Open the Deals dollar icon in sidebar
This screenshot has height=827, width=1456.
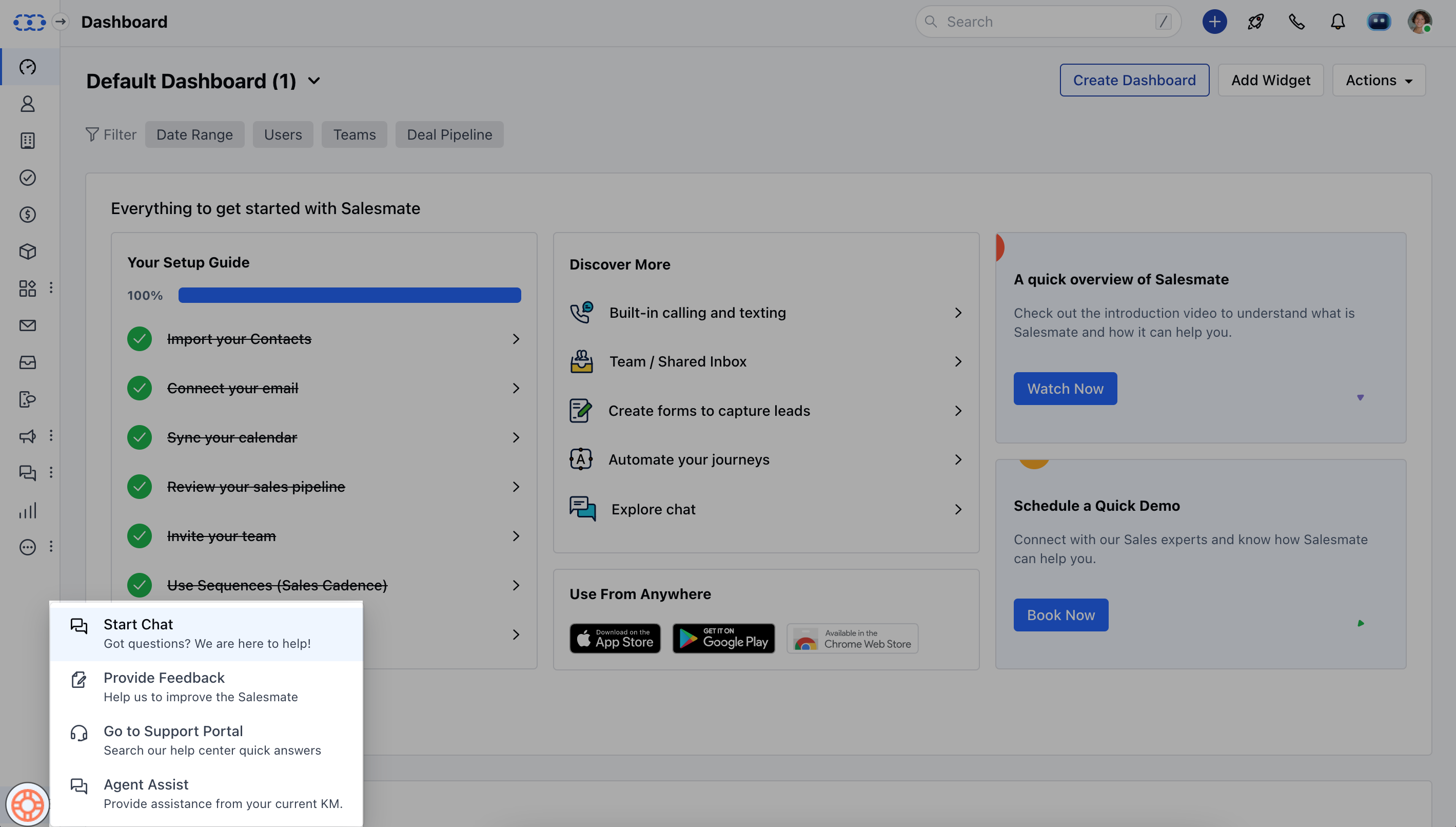27,215
